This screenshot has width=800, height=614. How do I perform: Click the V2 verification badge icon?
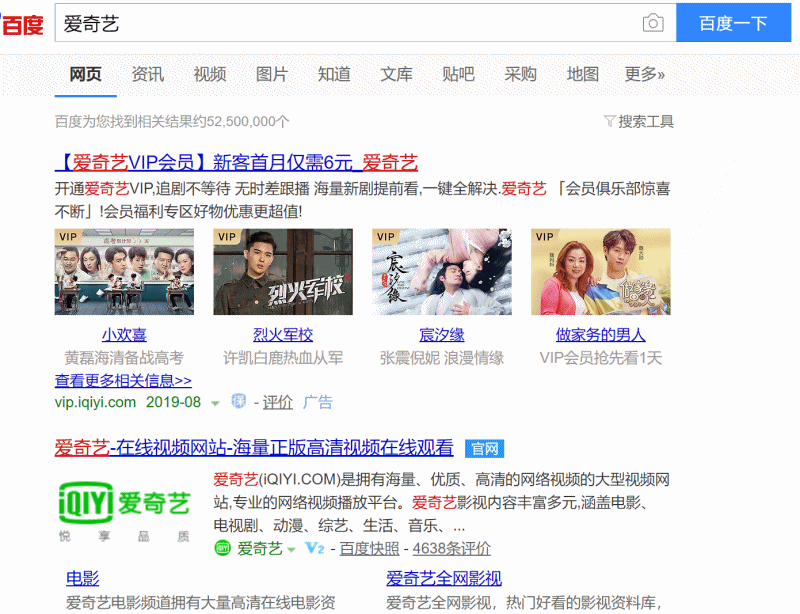pos(314,549)
